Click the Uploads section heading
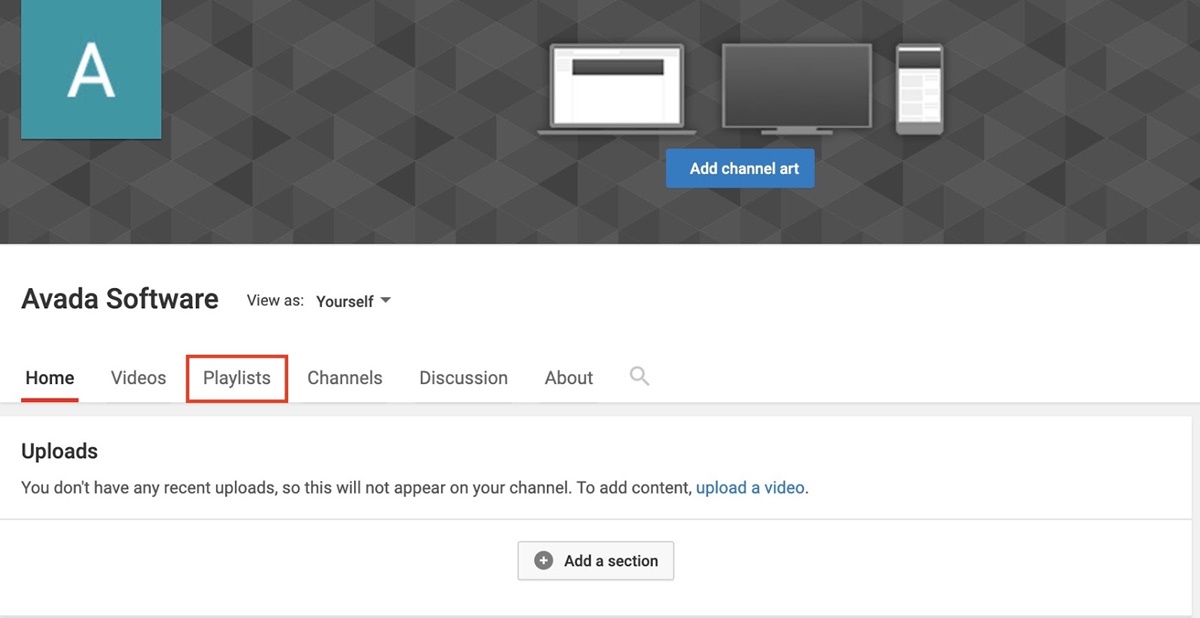 pos(60,451)
